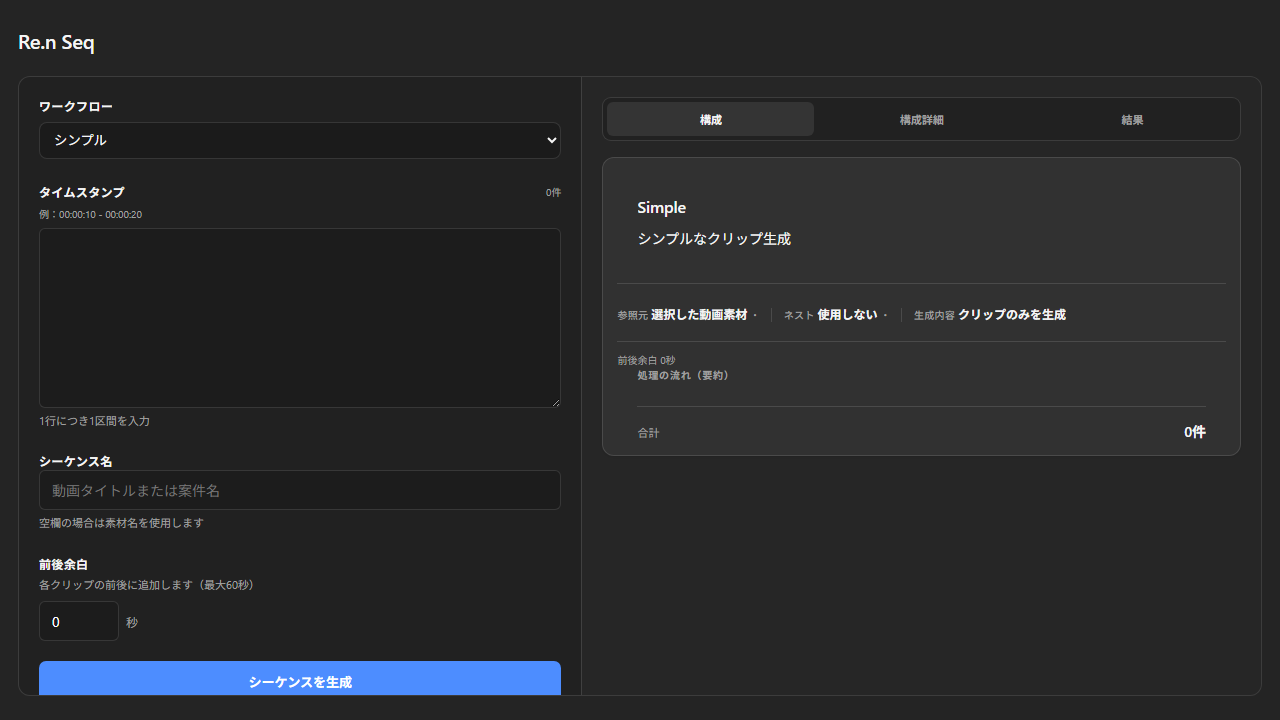
Task: Click the Simple heading in the card
Action: coord(661,208)
